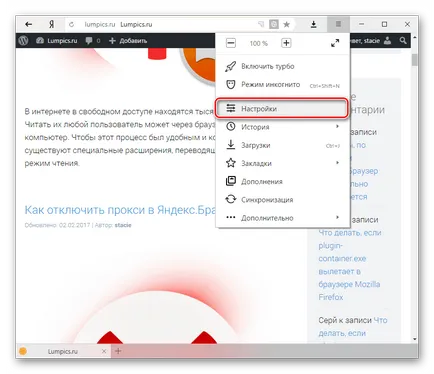
Task: Click the mask icon beside Режим инкогнито
Action: (231, 84)
